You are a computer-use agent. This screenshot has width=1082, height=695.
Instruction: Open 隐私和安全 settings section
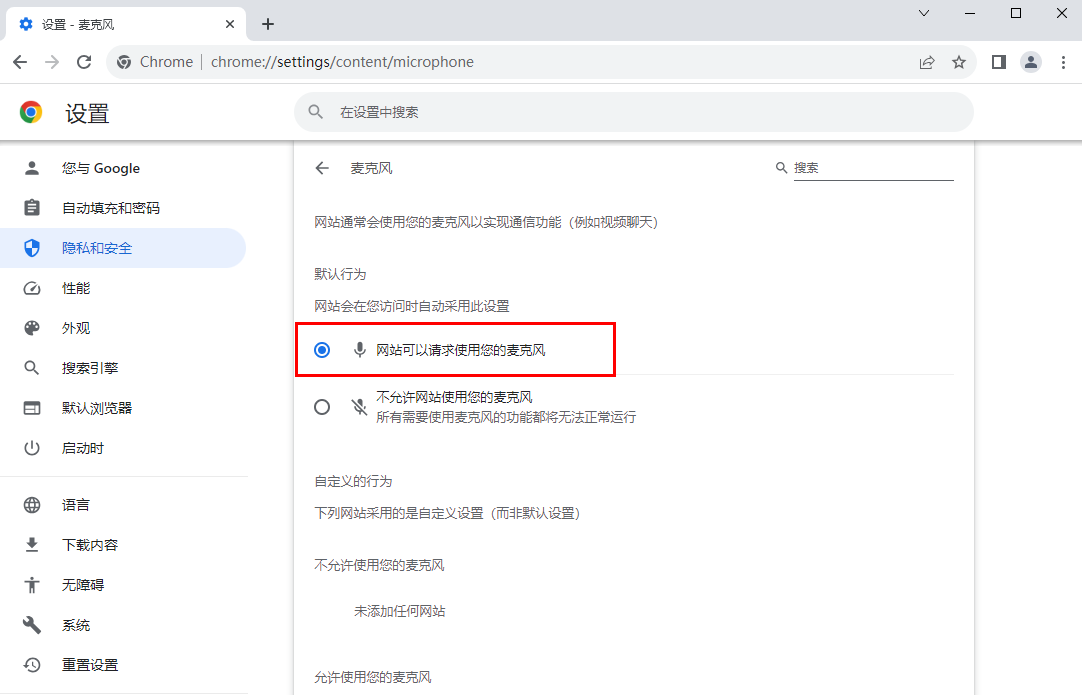coord(123,248)
